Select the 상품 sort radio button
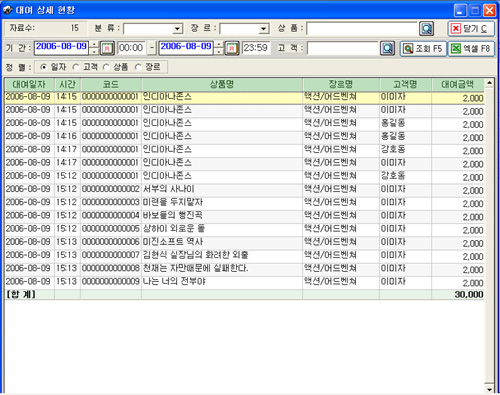Screen dimensions: 500x395 (106, 67)
